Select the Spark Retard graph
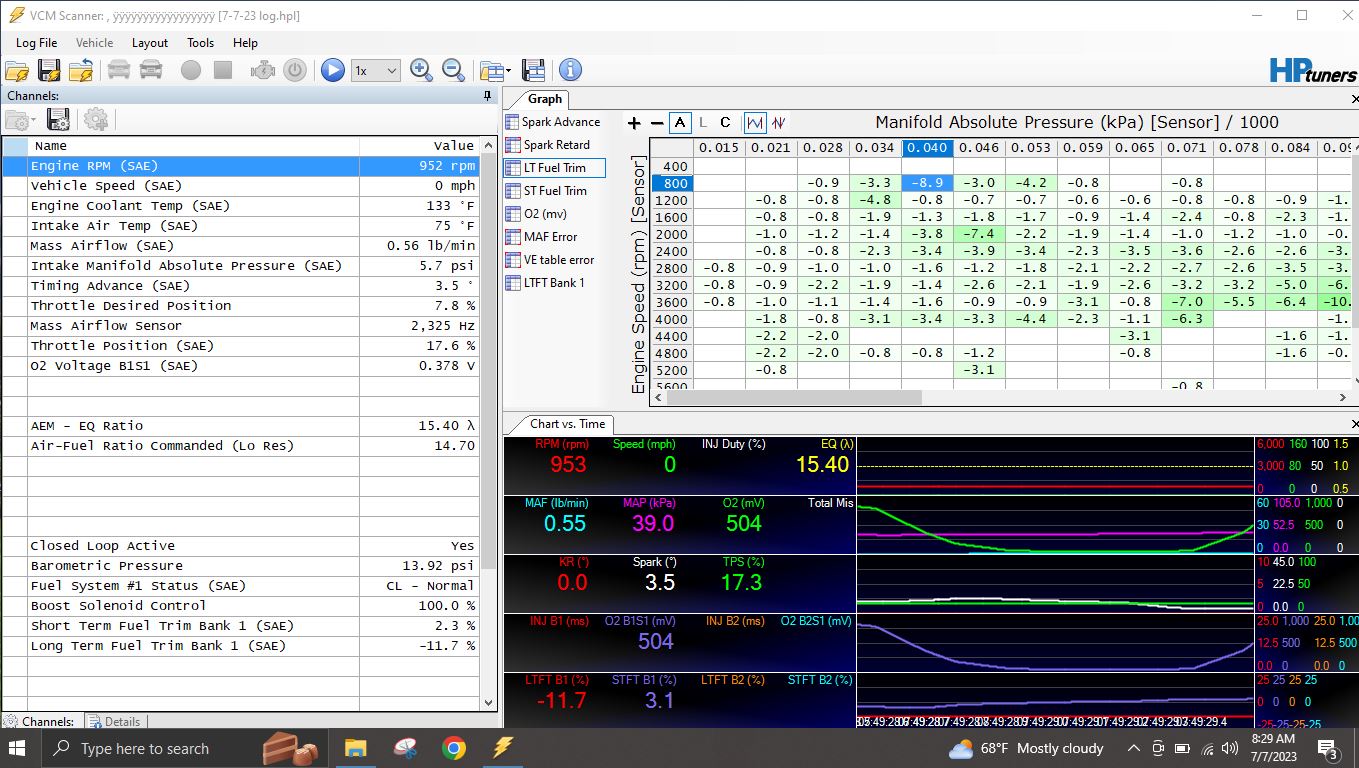 tap(553, 145)
